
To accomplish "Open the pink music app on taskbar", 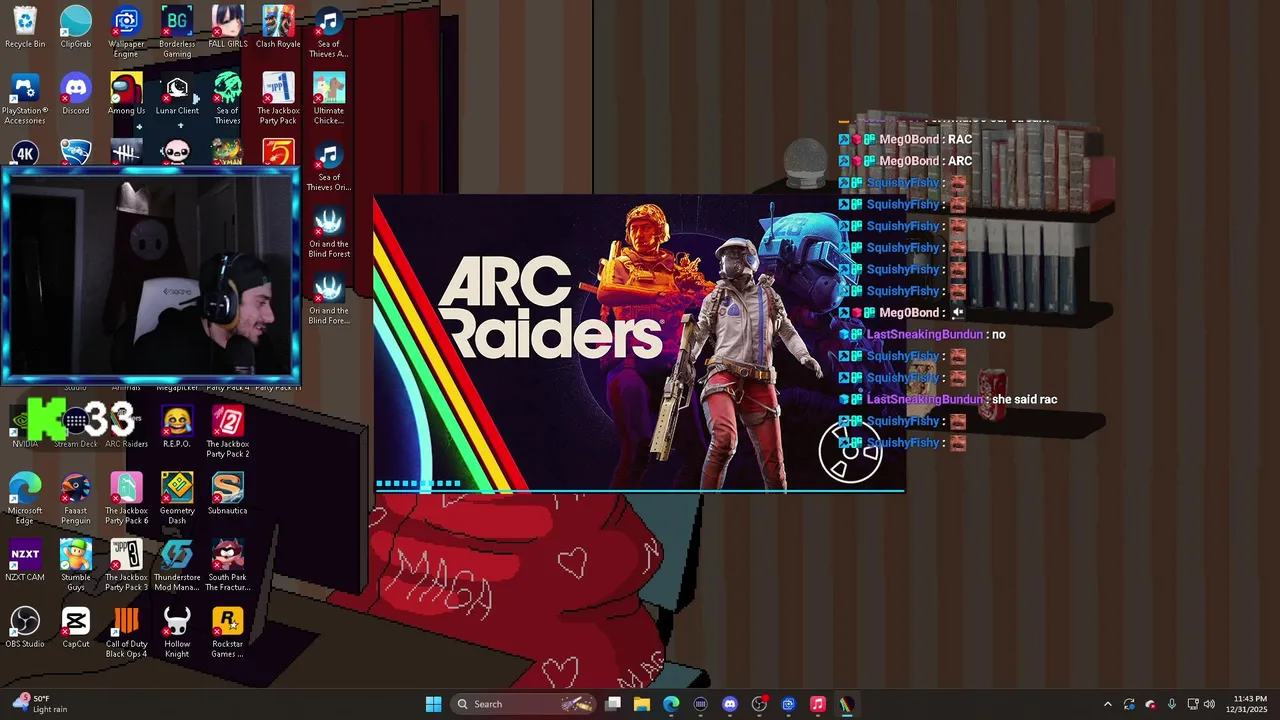I will [817, 704].
